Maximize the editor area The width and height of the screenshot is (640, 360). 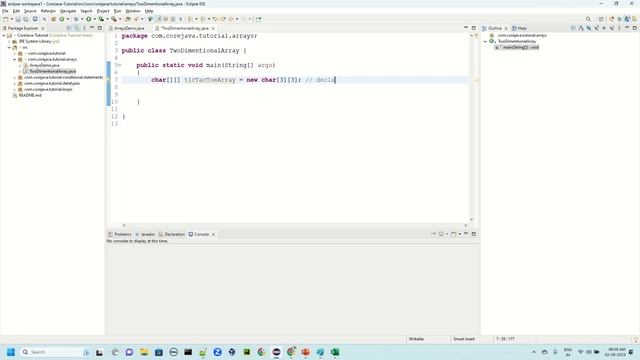(x=473, y=28)
